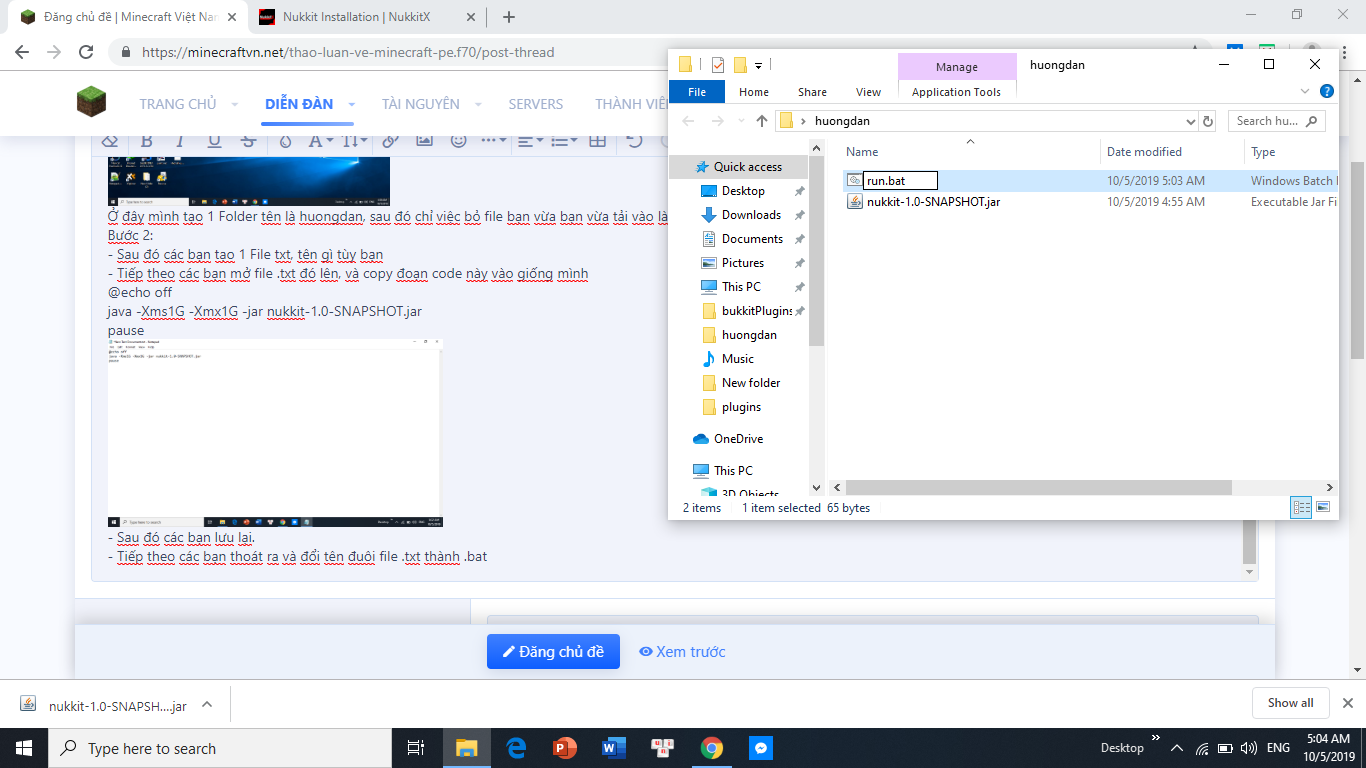Open the smiley emoji picker in editor
1366x768 pixels.
459,141
